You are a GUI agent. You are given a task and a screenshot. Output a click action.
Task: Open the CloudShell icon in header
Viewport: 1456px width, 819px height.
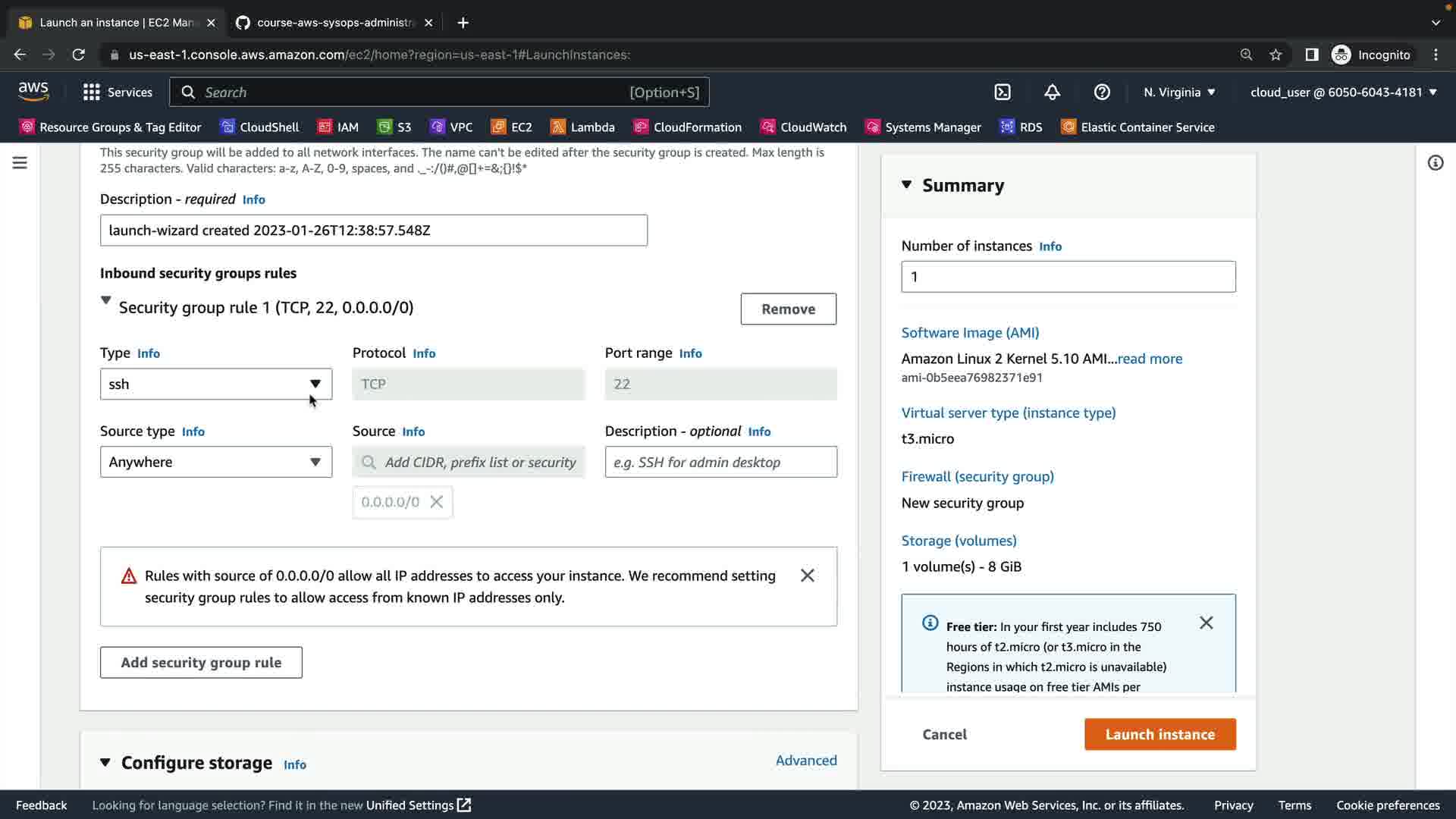point(1003,93)
